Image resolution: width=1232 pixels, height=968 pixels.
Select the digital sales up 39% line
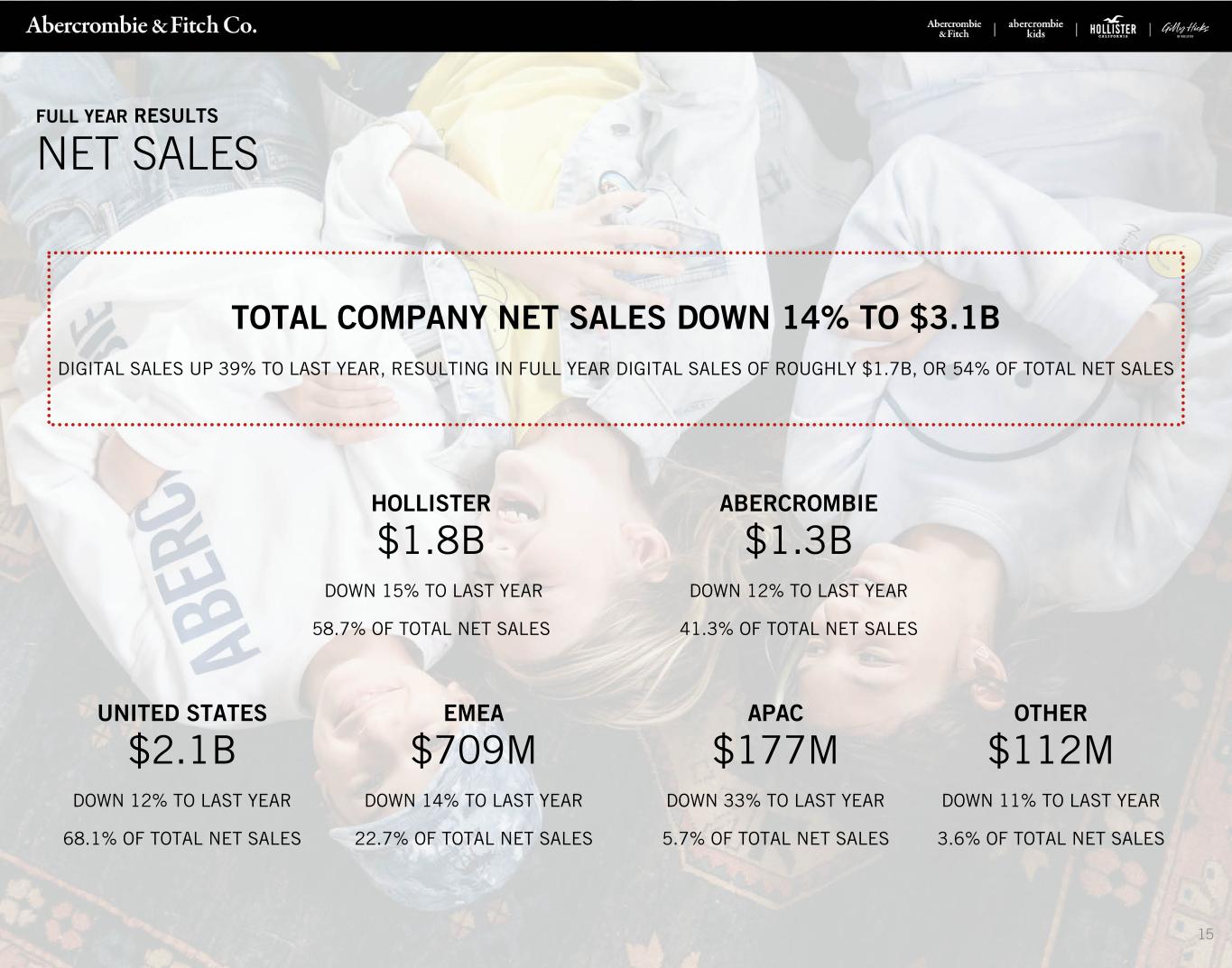click(x=616, y=368)
